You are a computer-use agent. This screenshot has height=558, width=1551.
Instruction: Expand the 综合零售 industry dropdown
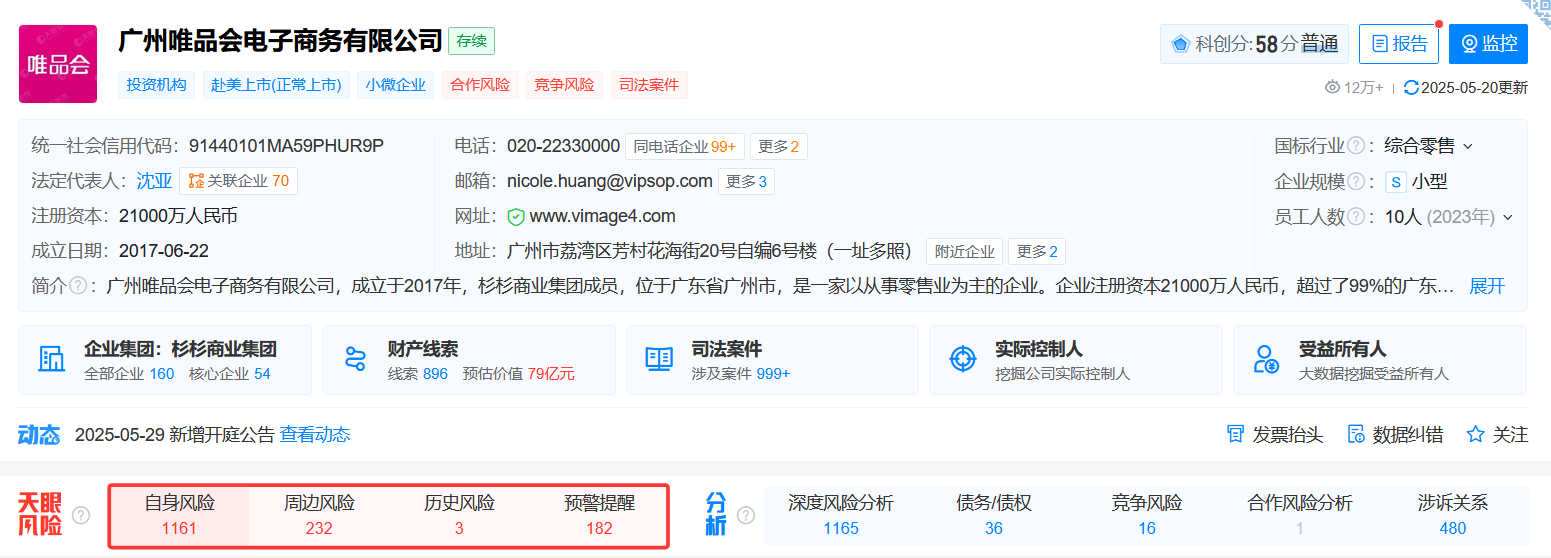pyautogui.click(x=1428, y=146)
